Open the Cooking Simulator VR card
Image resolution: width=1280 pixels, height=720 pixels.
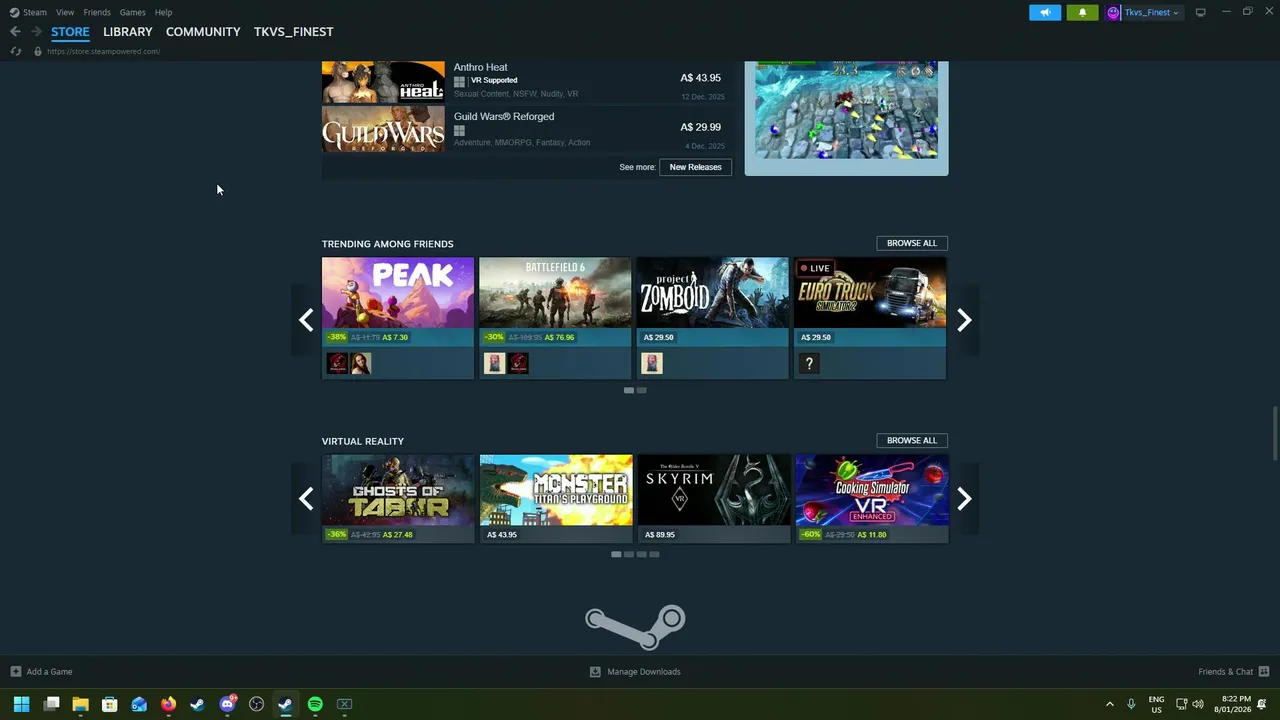(872, 498)
